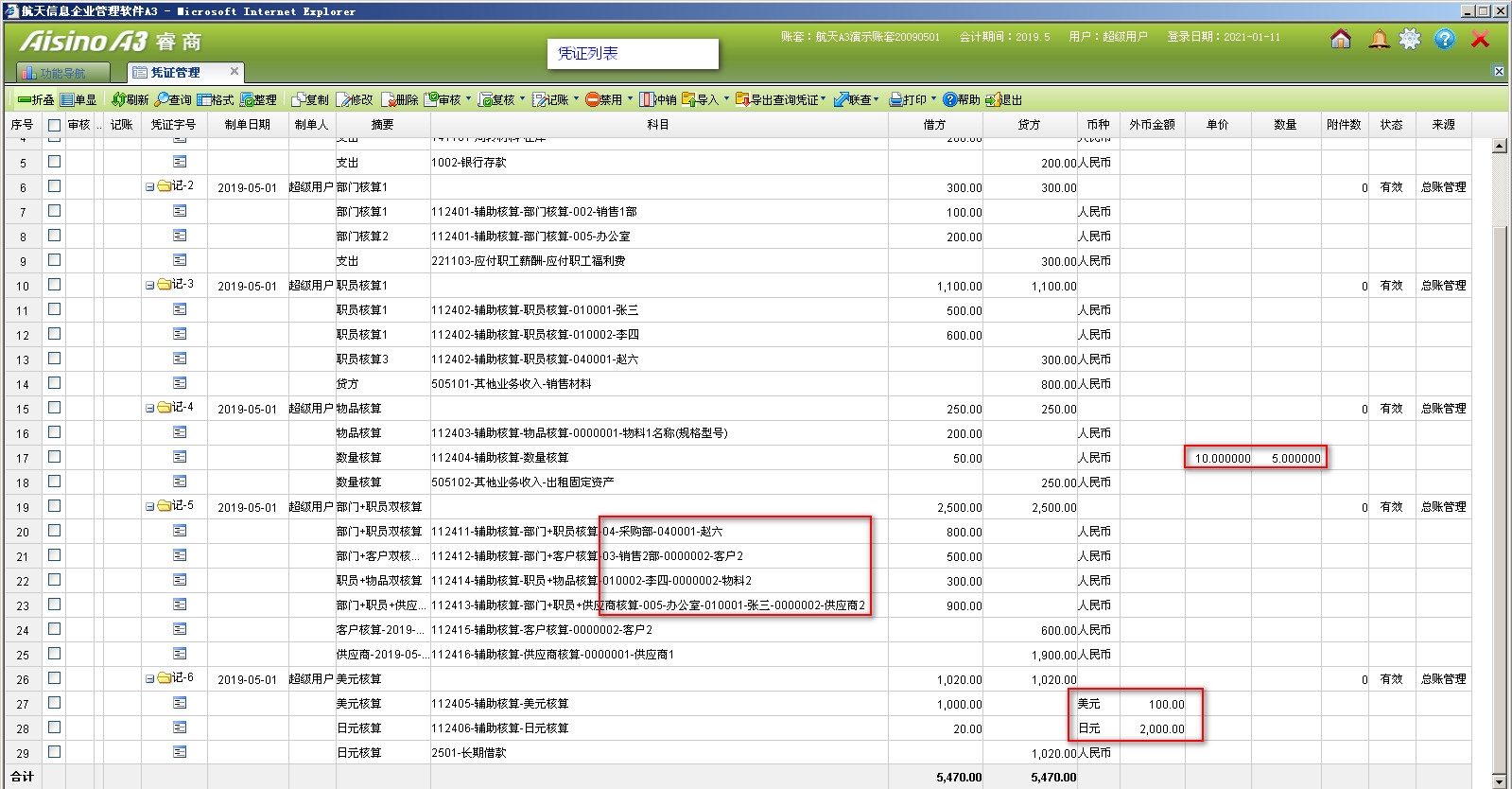The width and height of the screenshot is (1512, 789).
Task: Check the checkbox for row 19
Action: (54, 506)
